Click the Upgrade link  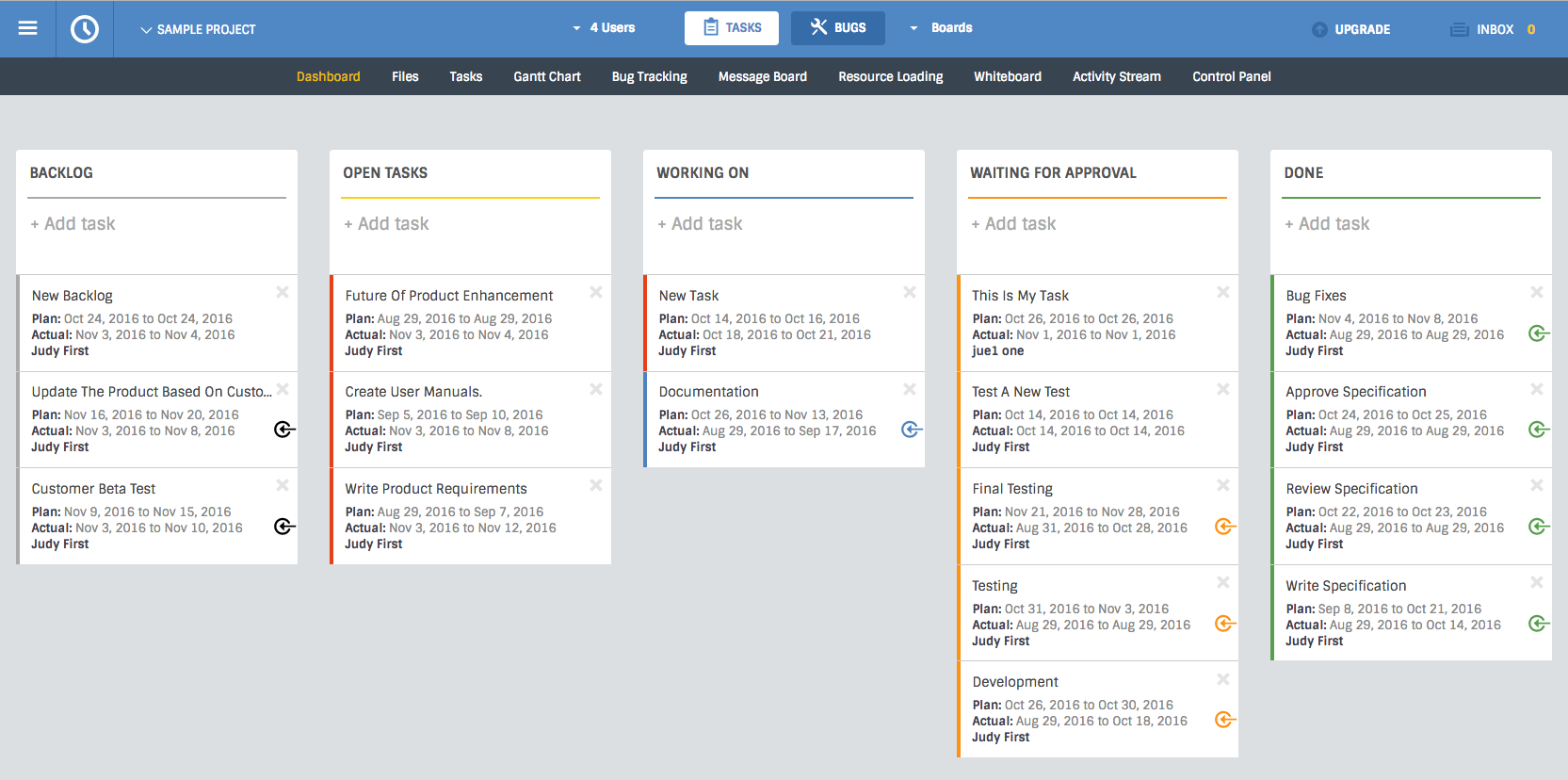click(1363, 30)
